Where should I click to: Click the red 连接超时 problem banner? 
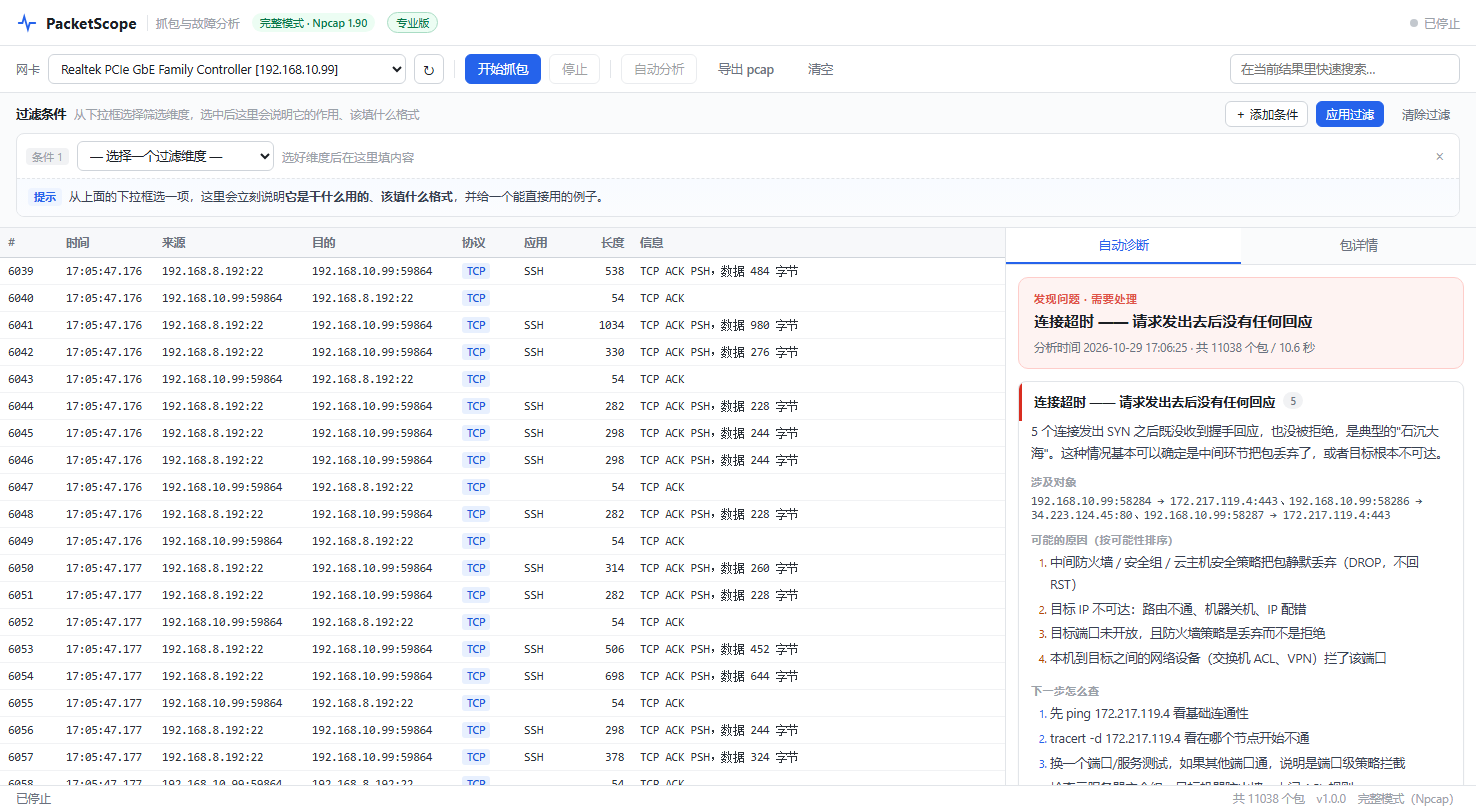pyautogui.click(x=1240, y=323)
